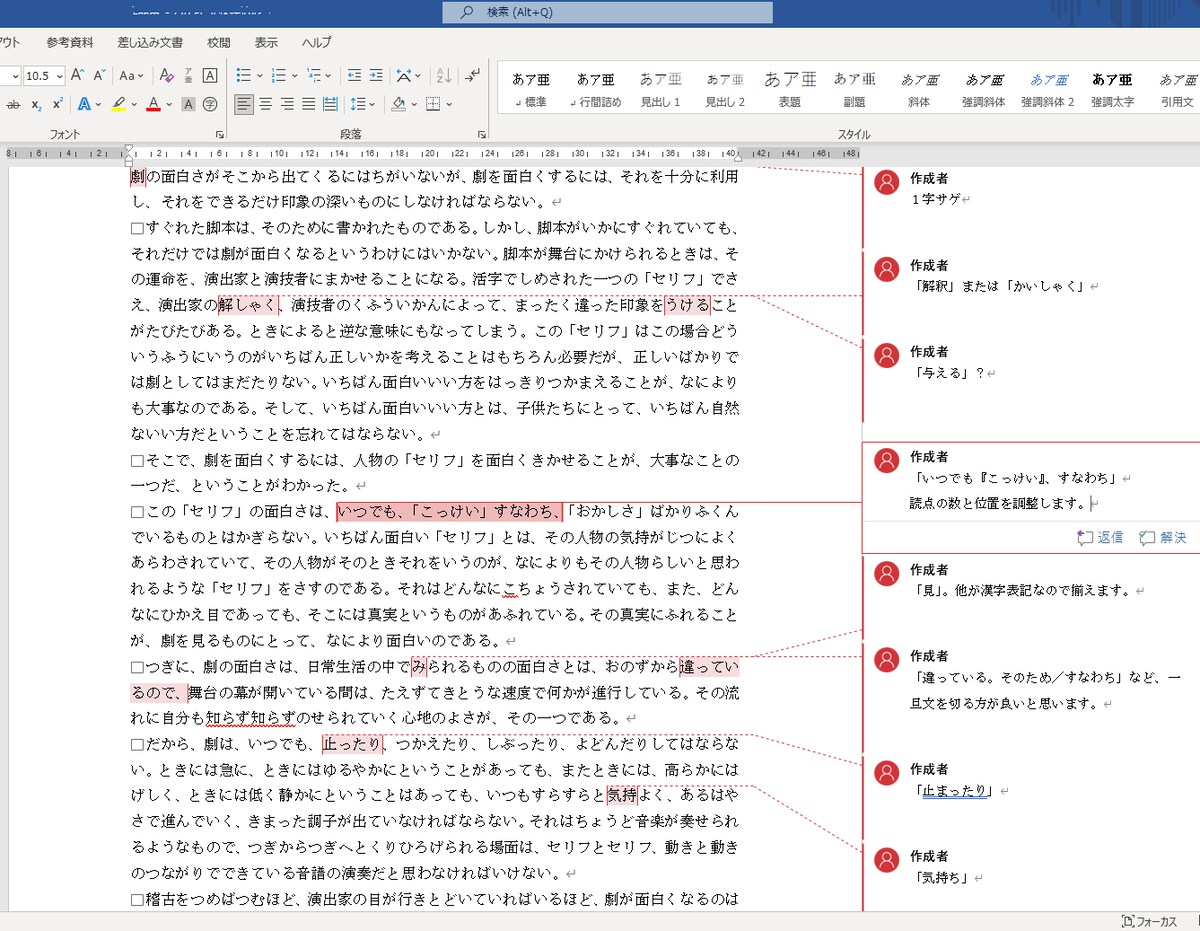Apply the 行間詰め style
This screenshot has width=1200, height=931.
click(x=595, y=90)
